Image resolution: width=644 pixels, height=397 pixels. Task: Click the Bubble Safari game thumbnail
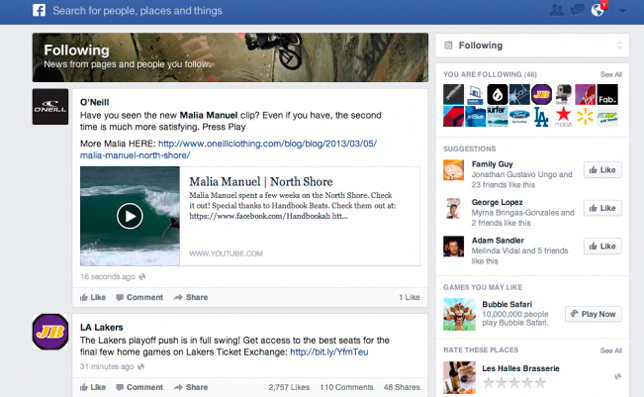tap(459, 314)
